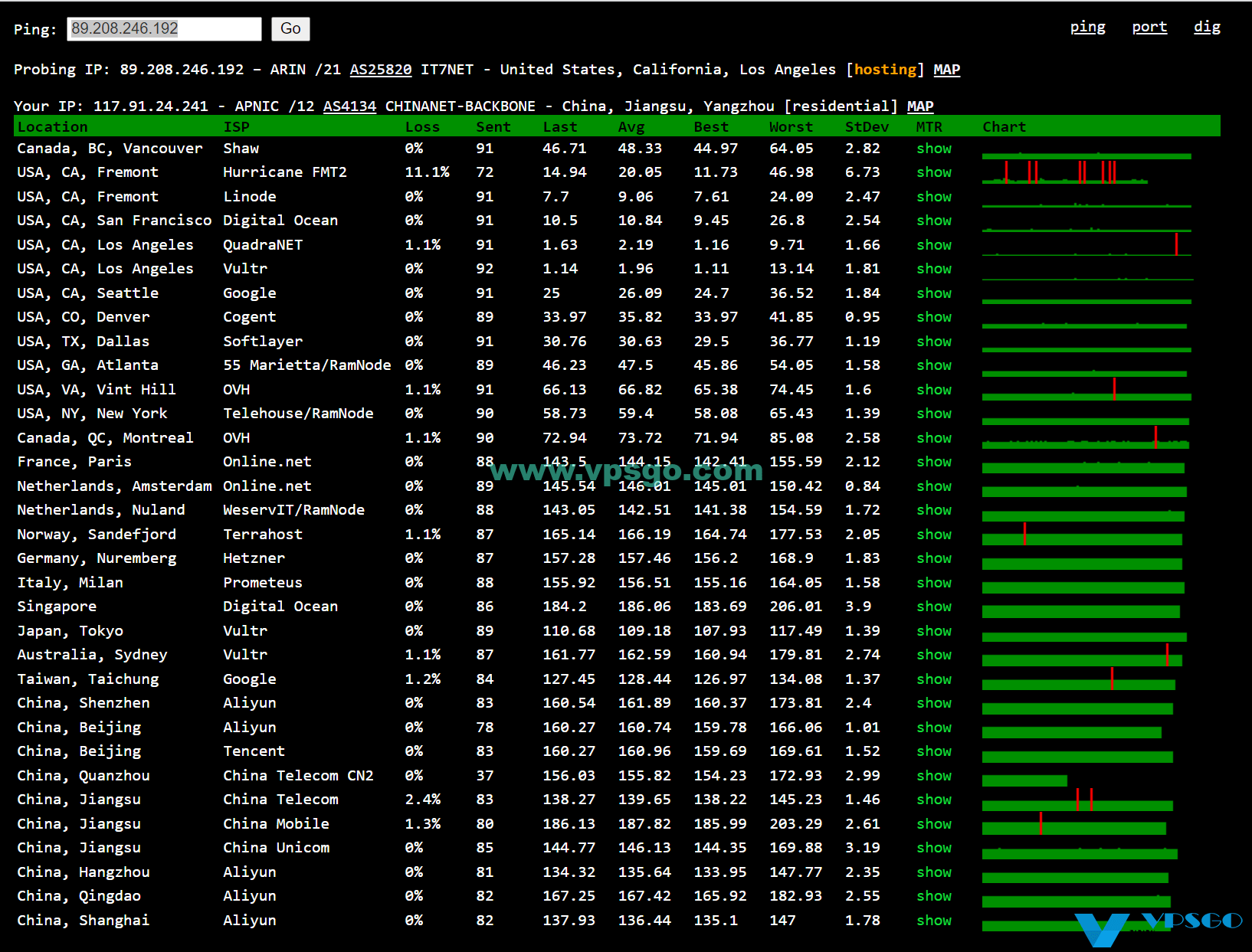
Task: Show MTR for Denver Cogent row
Action: tap(934, 317)
